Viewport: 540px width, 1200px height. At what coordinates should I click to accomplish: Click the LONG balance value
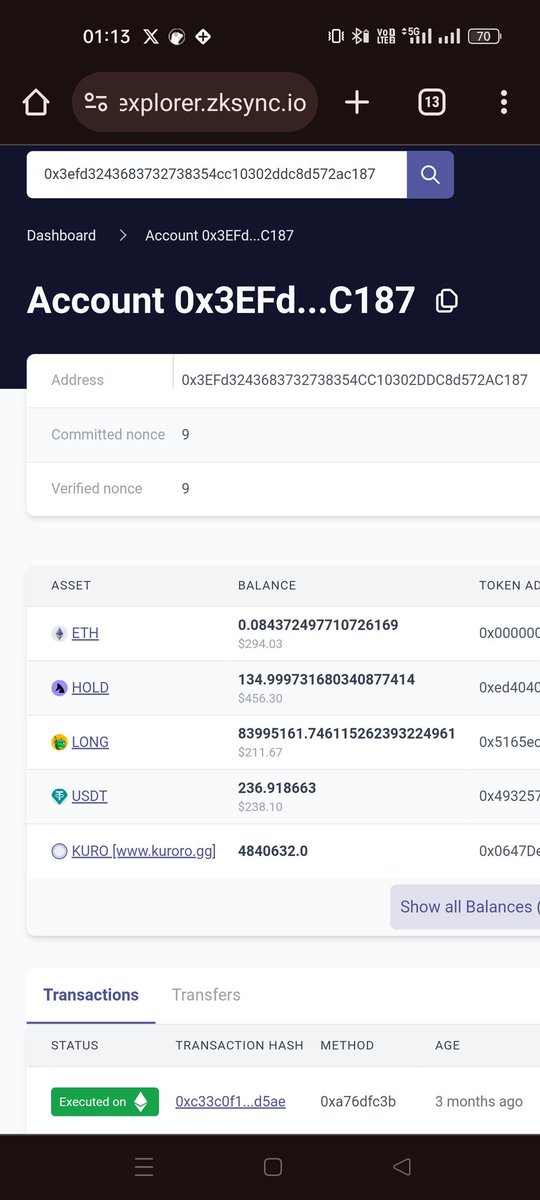coord(347,734)
